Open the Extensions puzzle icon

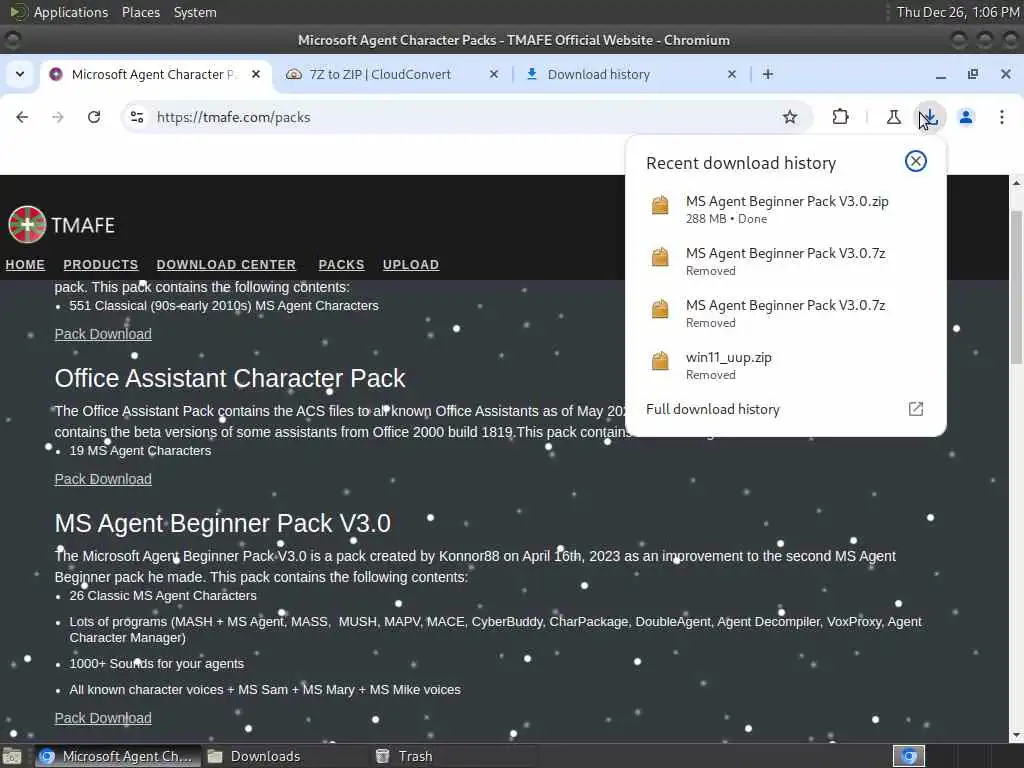[840, 117]
